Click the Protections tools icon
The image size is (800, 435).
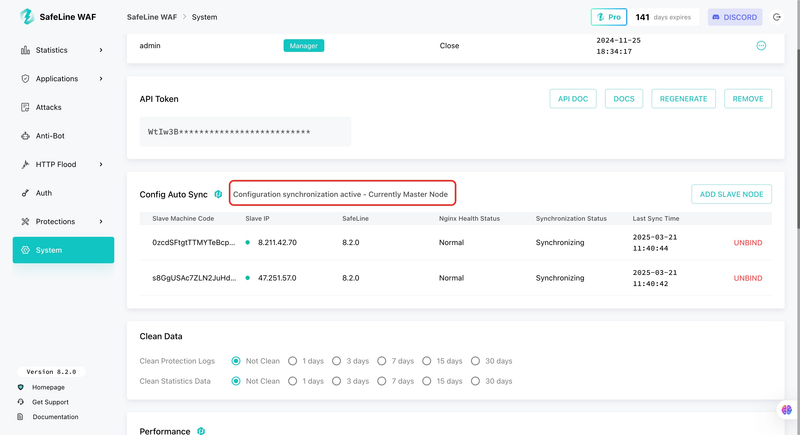pos(25,221)
